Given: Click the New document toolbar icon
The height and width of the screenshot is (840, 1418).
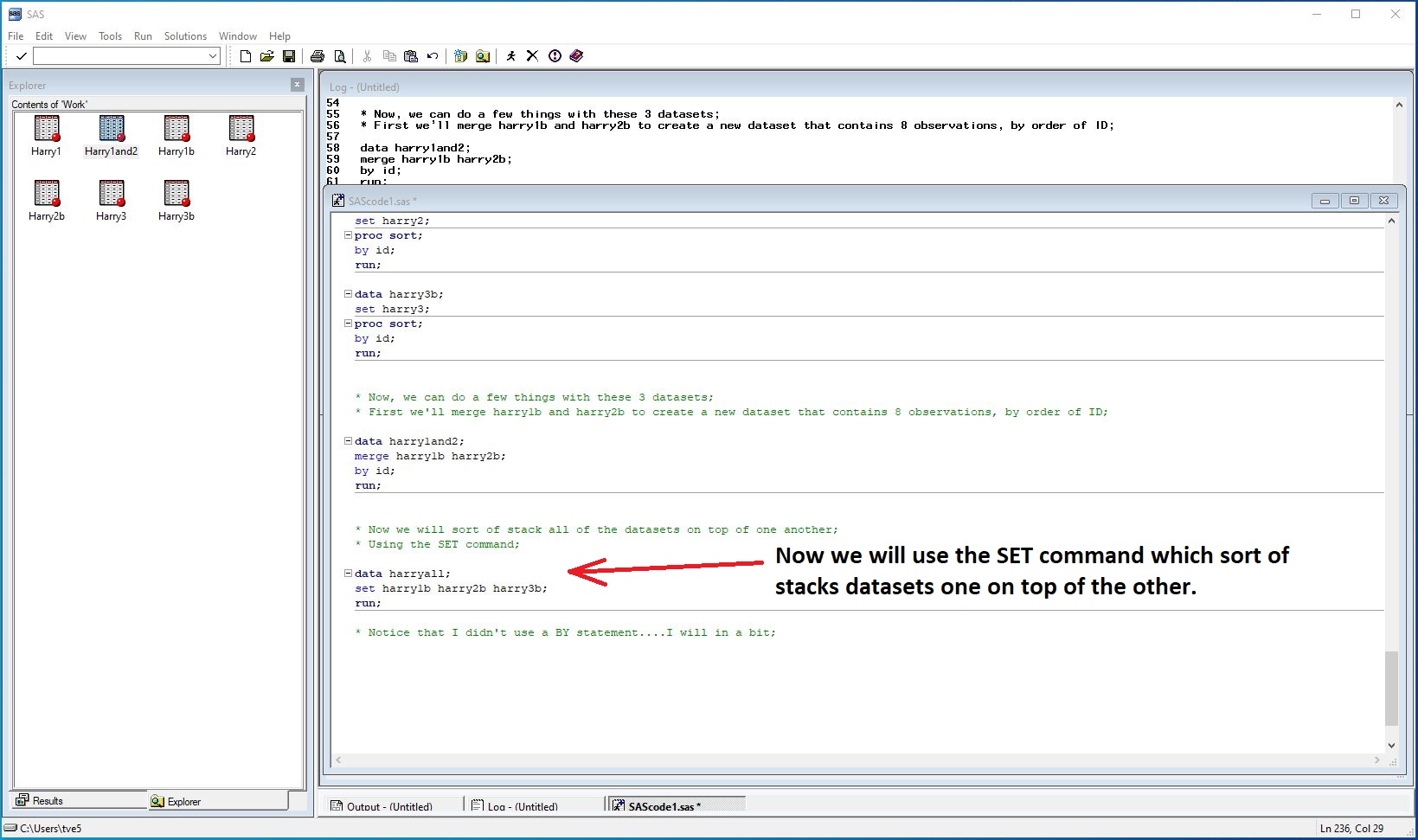Looking at the screenshot, I should [x=246, y=56].
